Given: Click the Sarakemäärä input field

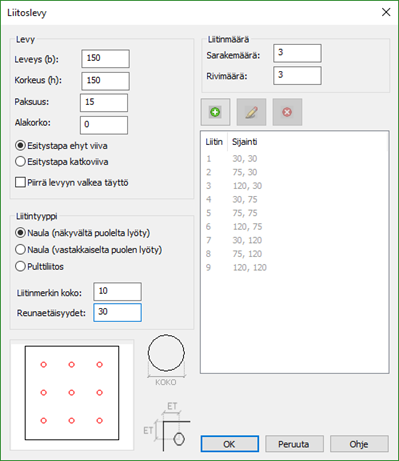Looking at the screenshot, I should click(x=297, y=53).
